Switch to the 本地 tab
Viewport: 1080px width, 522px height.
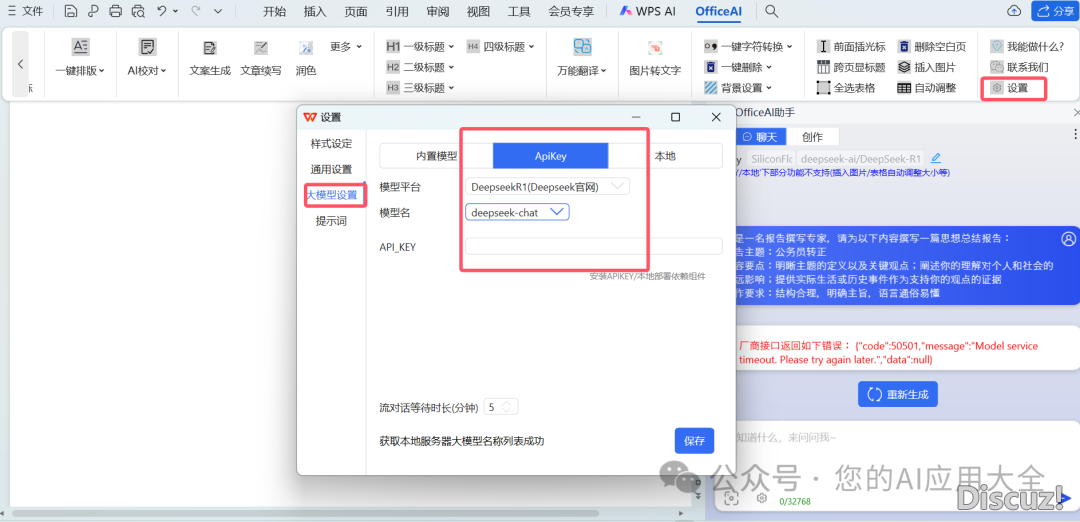pos(664,156)
